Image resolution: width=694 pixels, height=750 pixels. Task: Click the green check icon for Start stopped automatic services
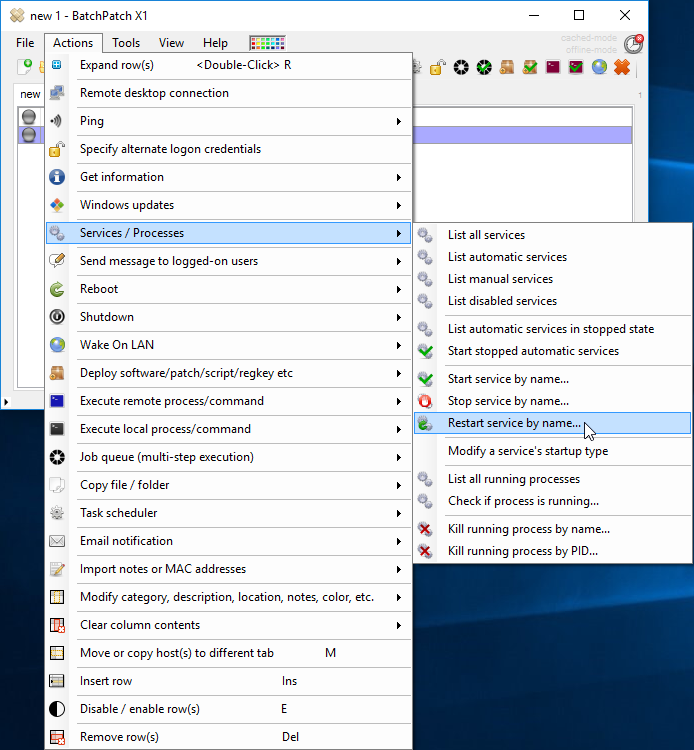click(425, 351)
